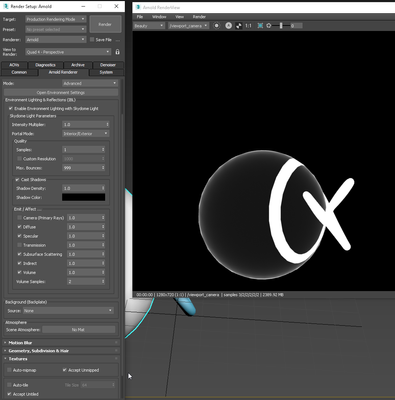Viewport: 395px width, 400px height.
Task: Click the Shadow Color black swatch
Action: [x=83, y=197]
